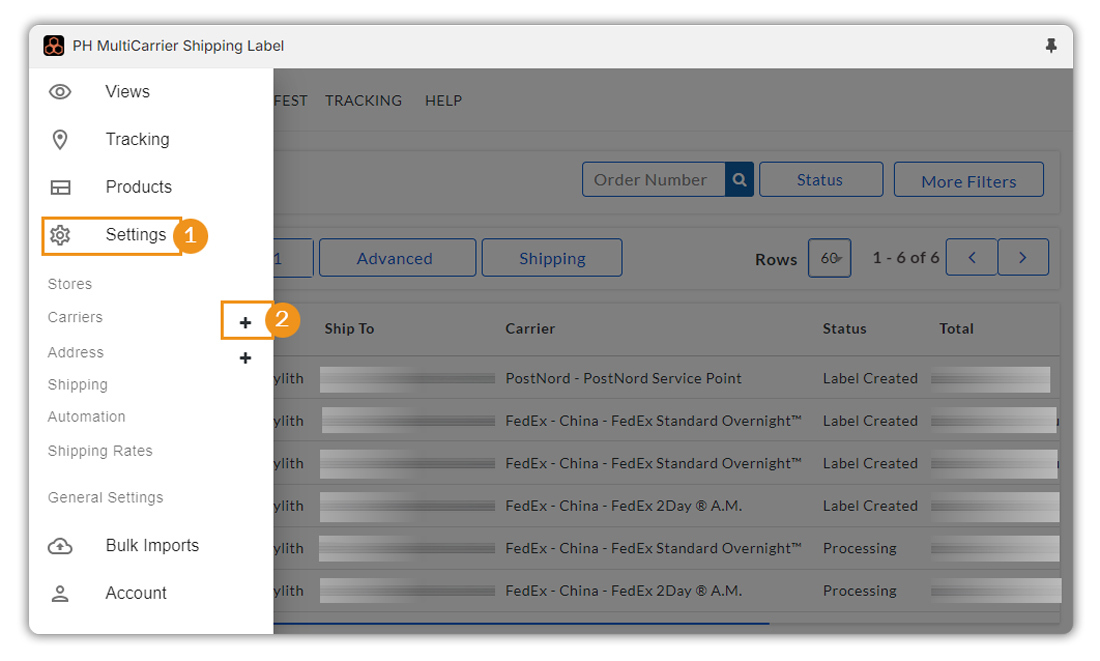
Task: Click the Advanced button
Action: coord(397,258)
